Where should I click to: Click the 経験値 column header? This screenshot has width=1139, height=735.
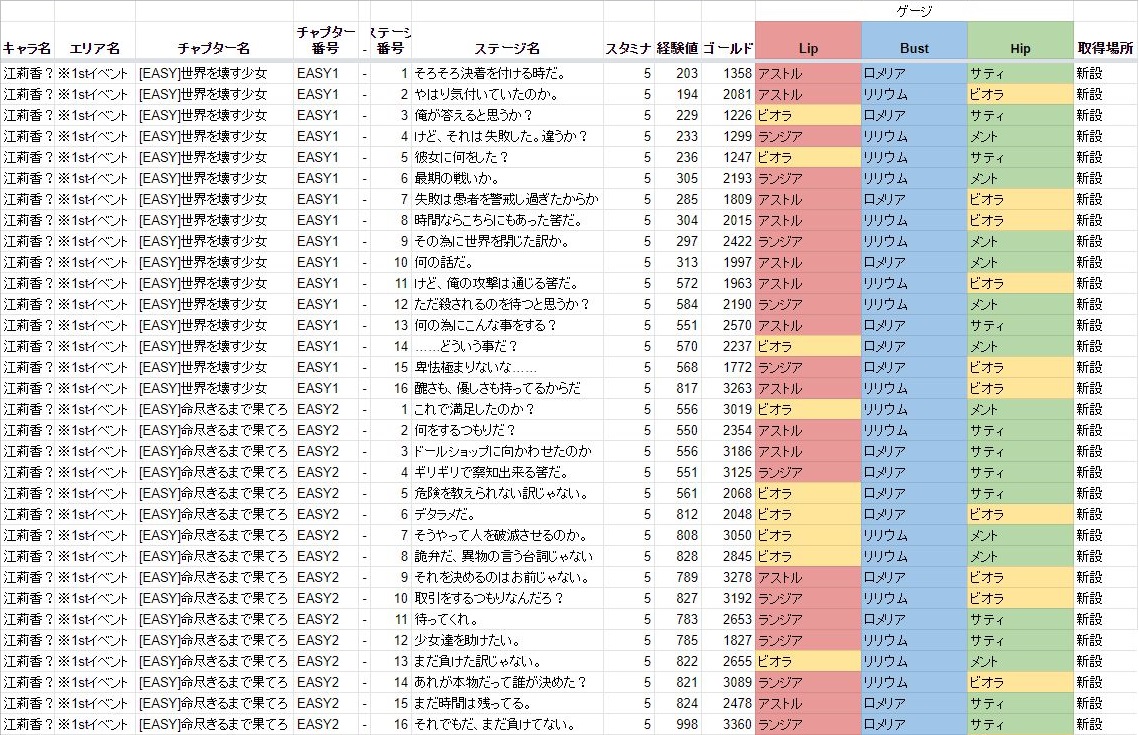coord(677,48)
